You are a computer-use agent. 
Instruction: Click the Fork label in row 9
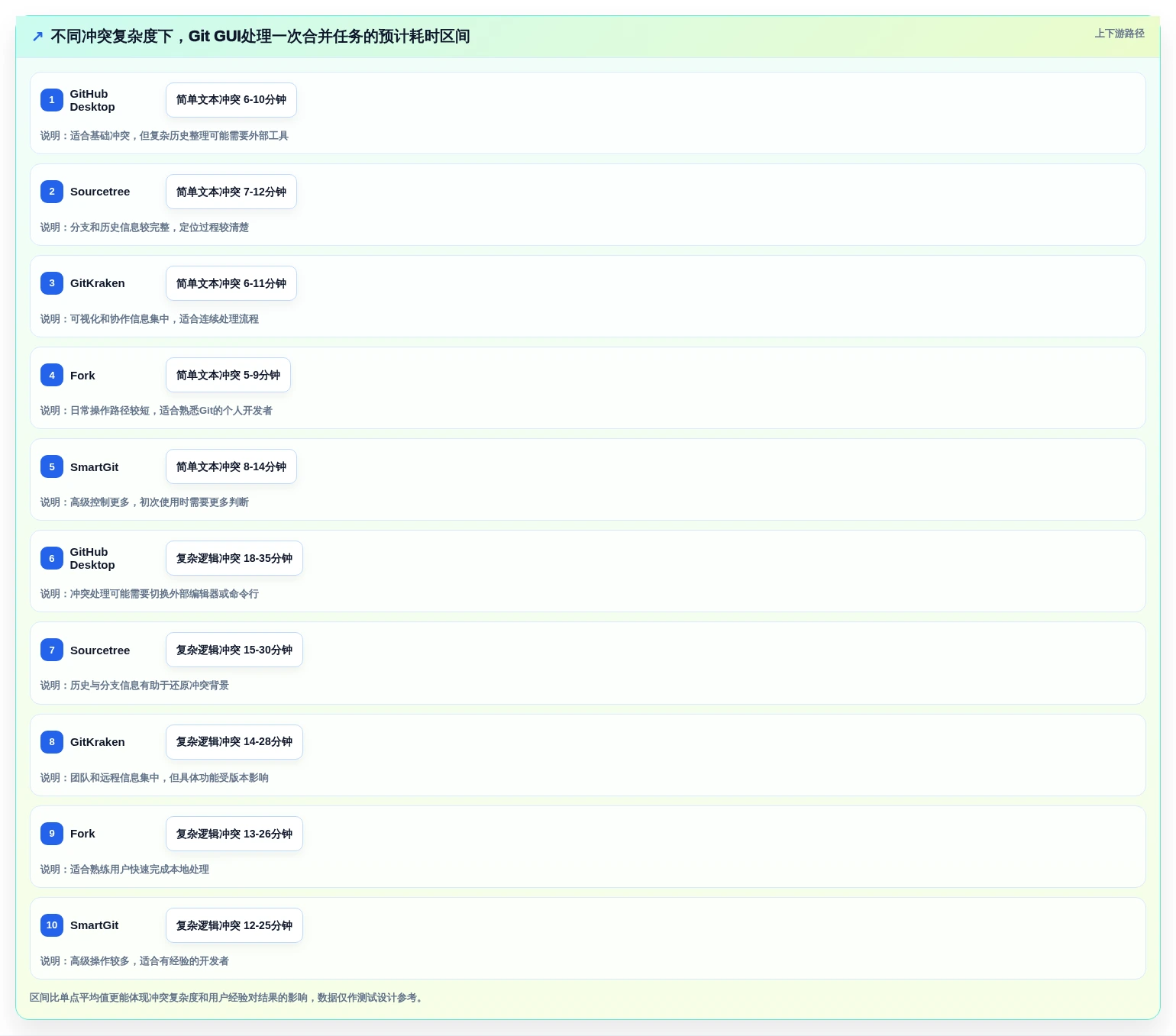82,834
